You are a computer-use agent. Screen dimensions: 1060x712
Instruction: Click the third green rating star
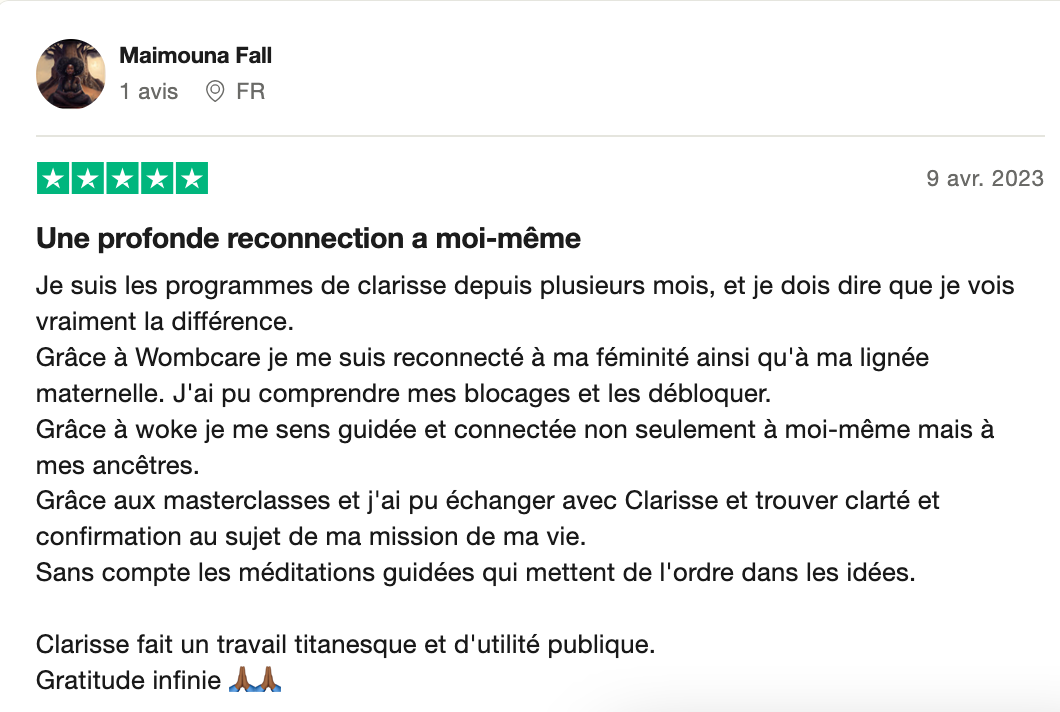(x=122, y=178)
